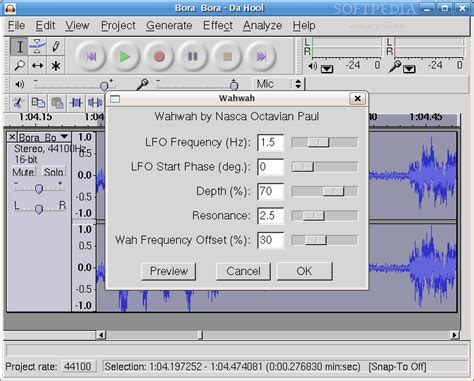Start playback with the green Play button
This screenshot has height=381, width=474.
(125, 57)
